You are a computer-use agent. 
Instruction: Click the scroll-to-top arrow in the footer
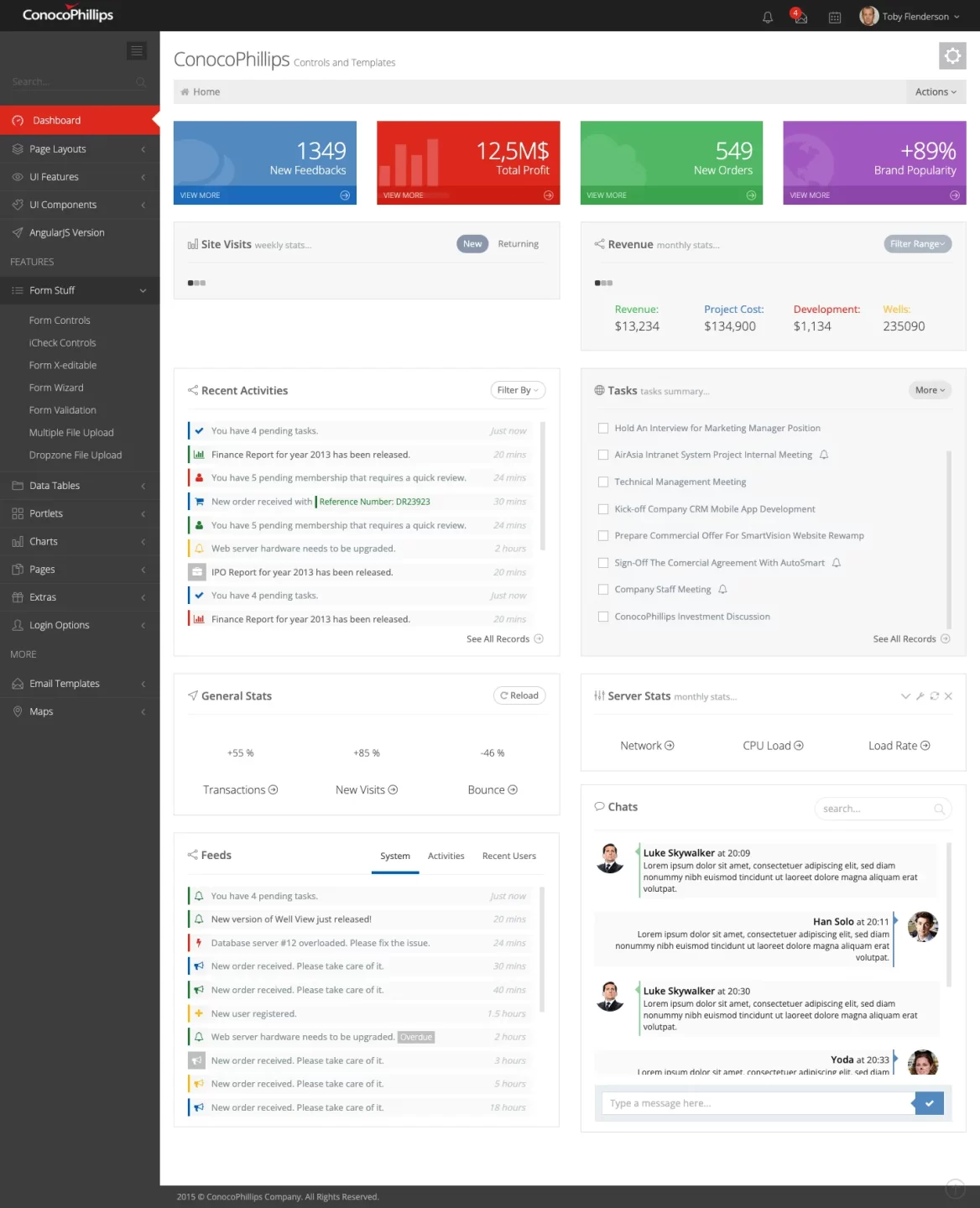[x=955, y=1189]
